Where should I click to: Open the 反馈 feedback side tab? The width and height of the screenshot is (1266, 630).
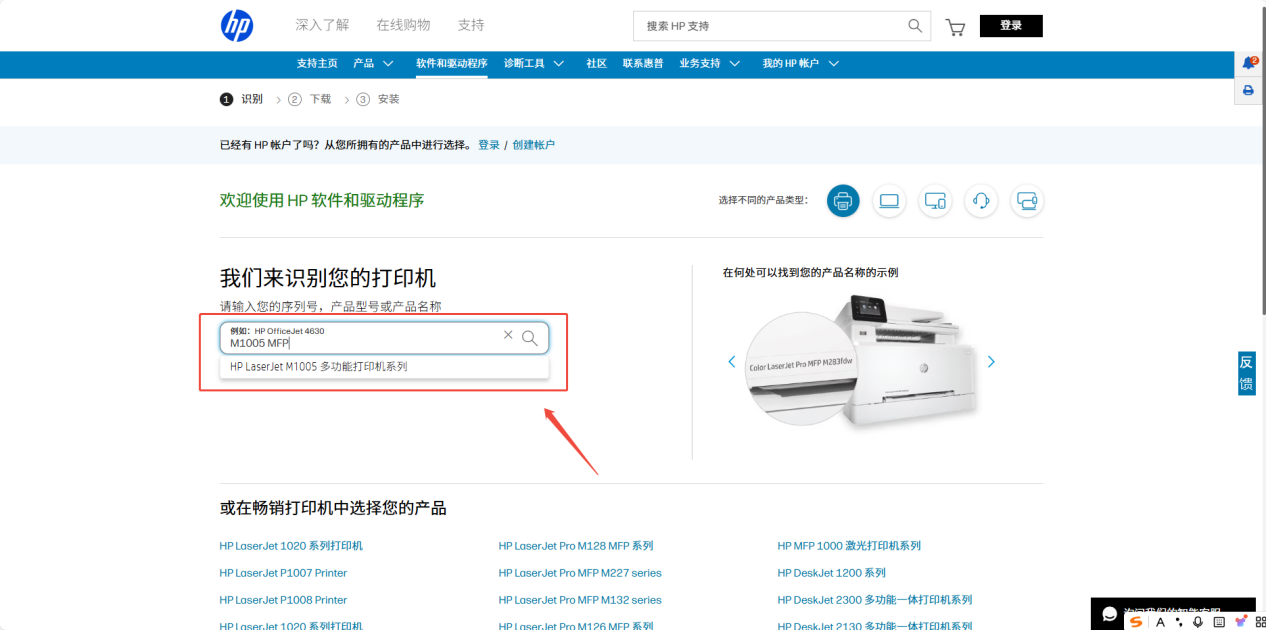coord(1246,373)
